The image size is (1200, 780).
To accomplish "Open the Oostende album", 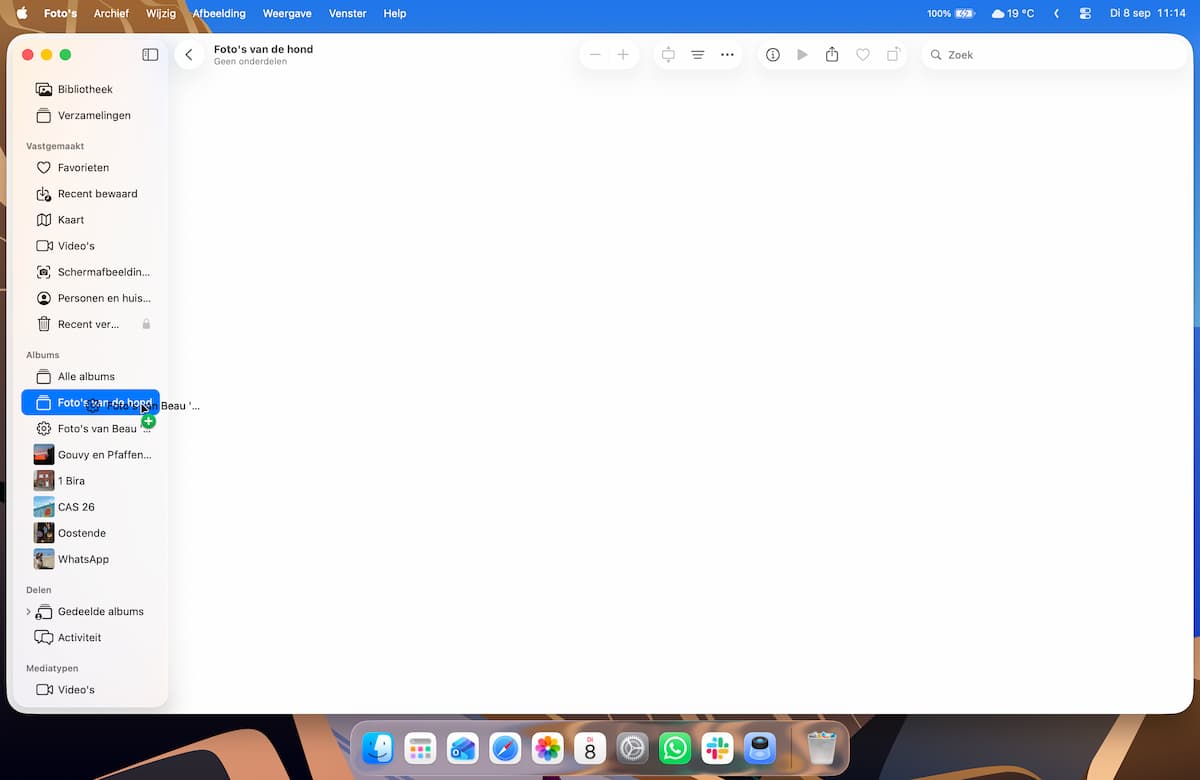I will [x=90, y=533].
